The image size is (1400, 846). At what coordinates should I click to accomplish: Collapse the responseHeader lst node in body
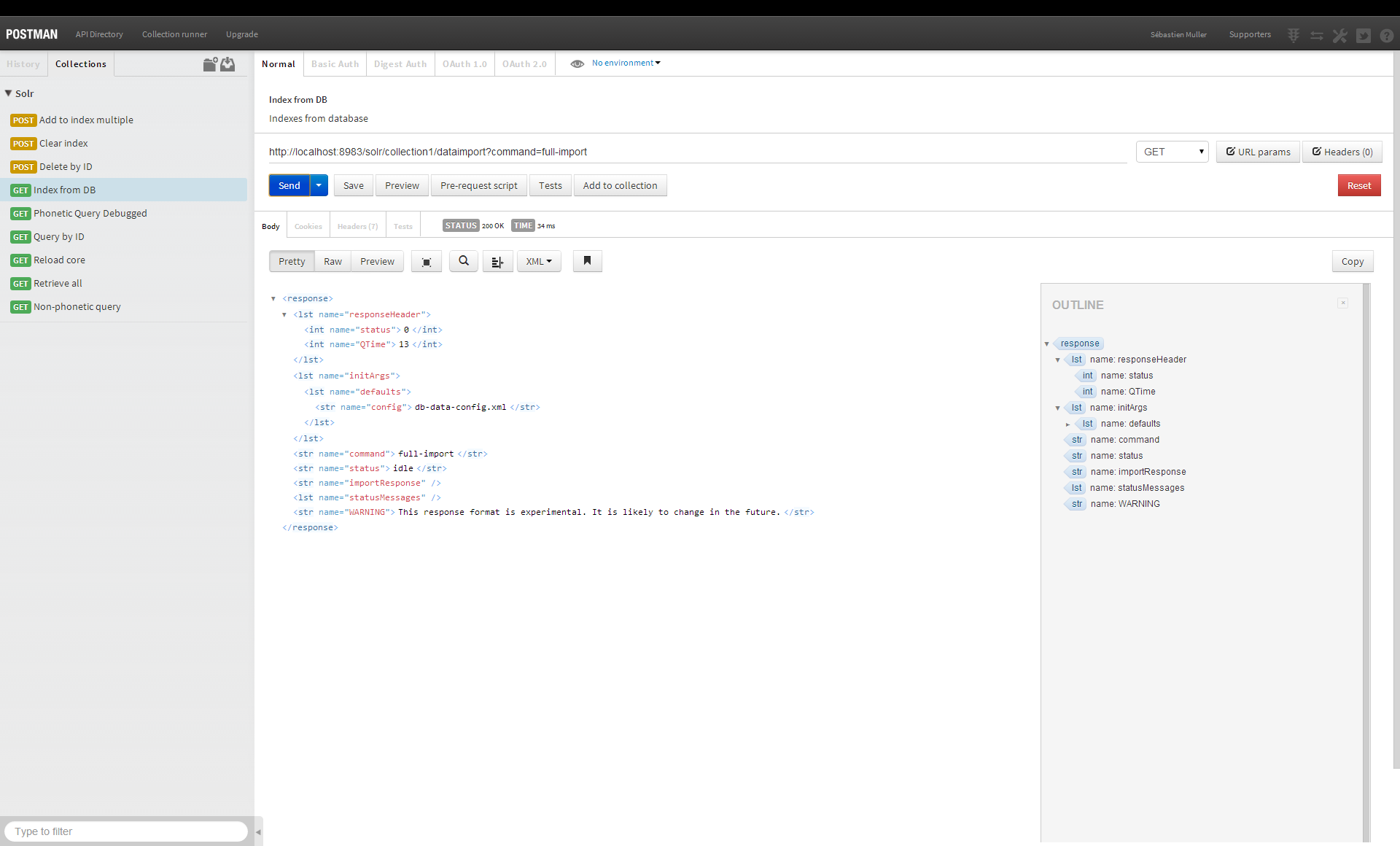coord(284,315)
